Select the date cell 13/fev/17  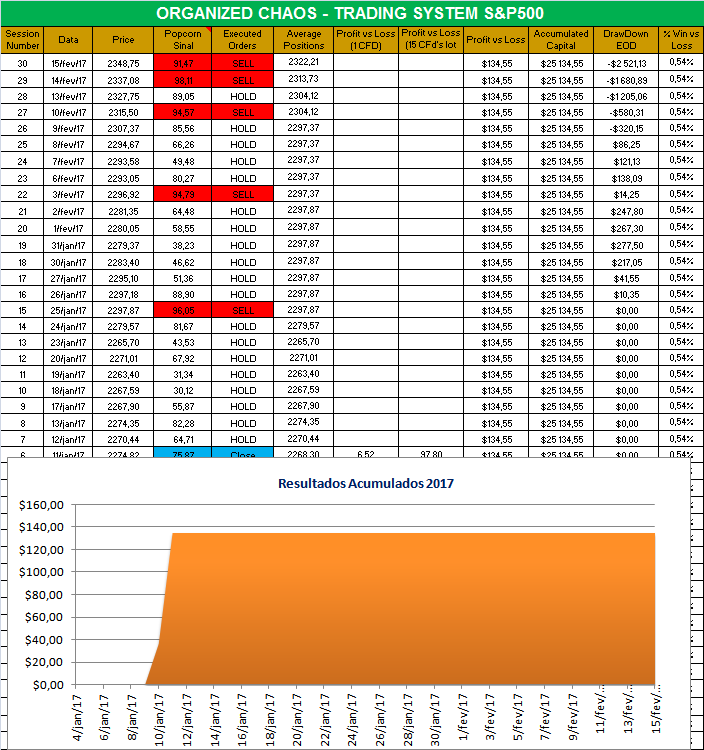click(x=68, y=96)
